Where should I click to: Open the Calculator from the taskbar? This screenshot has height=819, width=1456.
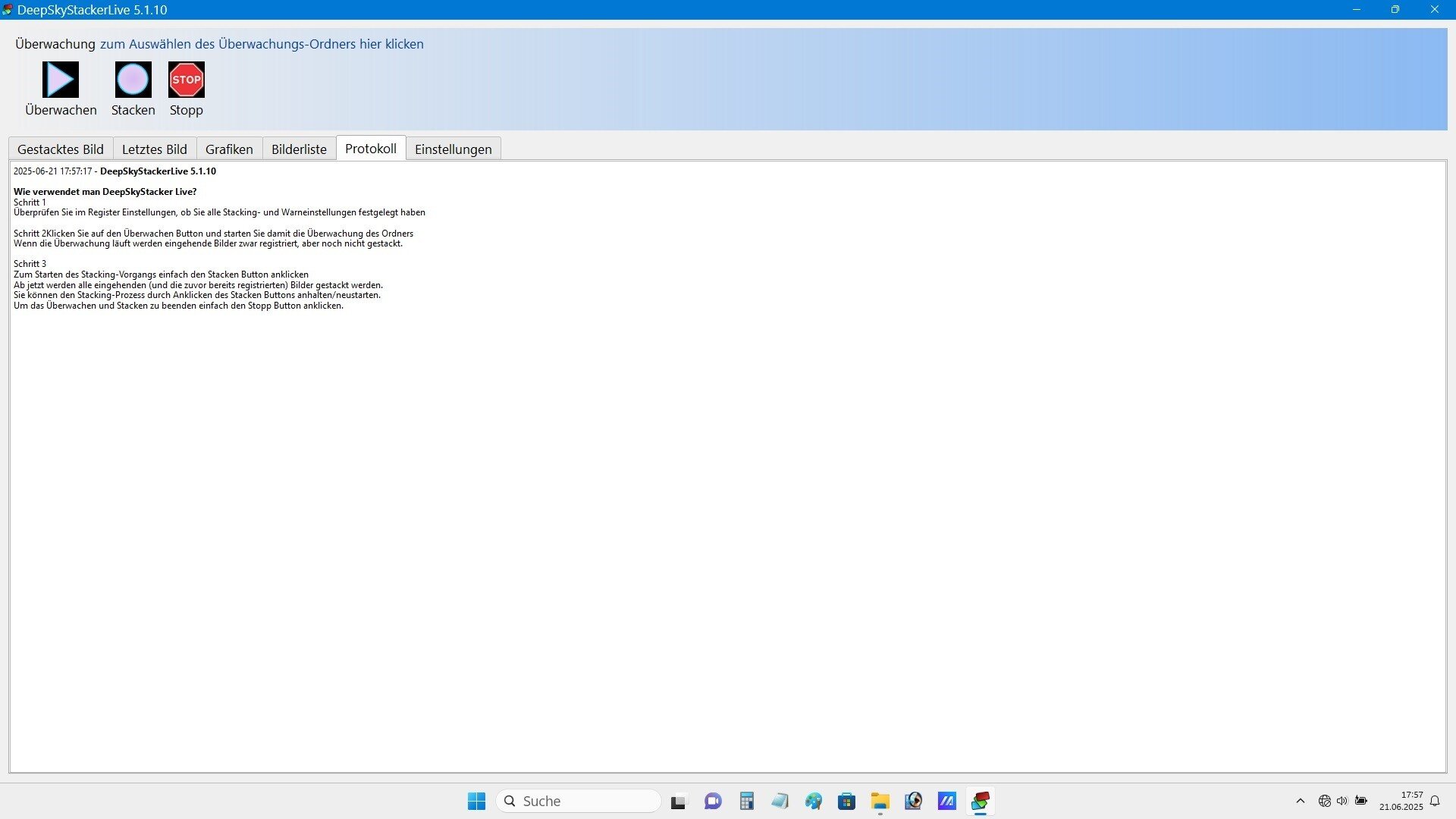[747, 801]
